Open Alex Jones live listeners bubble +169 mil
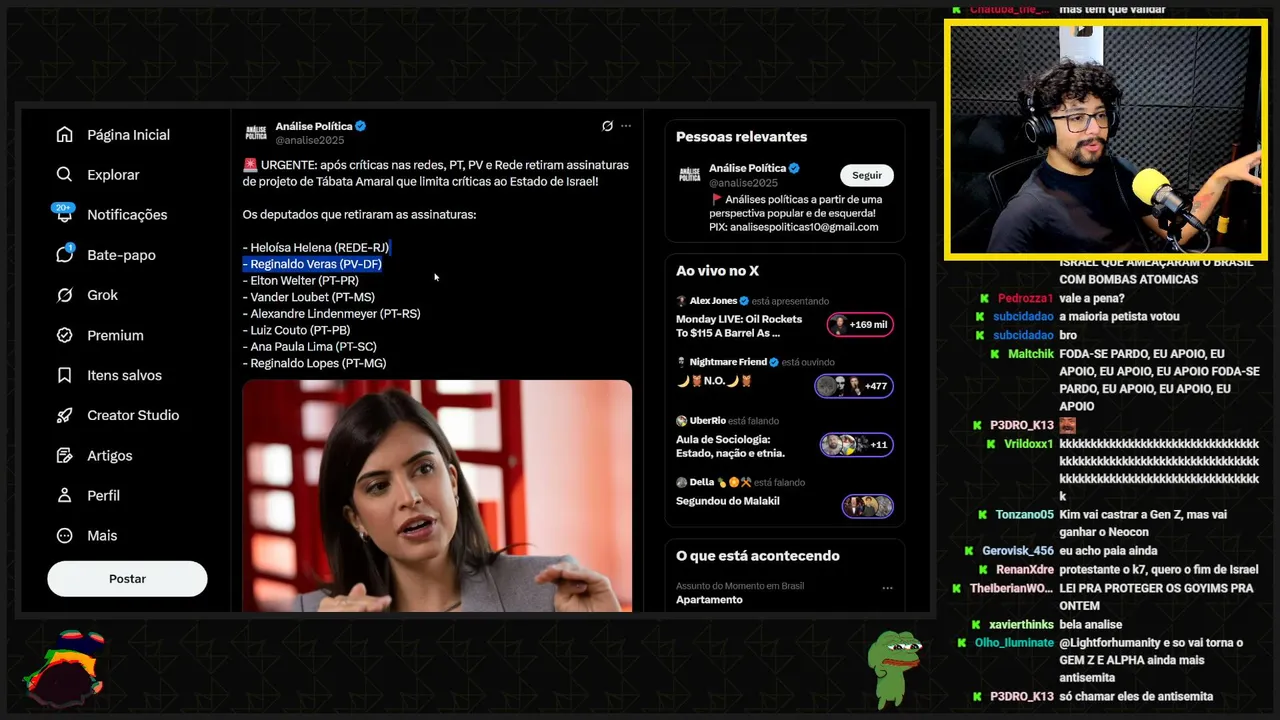The width and height of the screenshot is (1280, 720). (860, 325)
